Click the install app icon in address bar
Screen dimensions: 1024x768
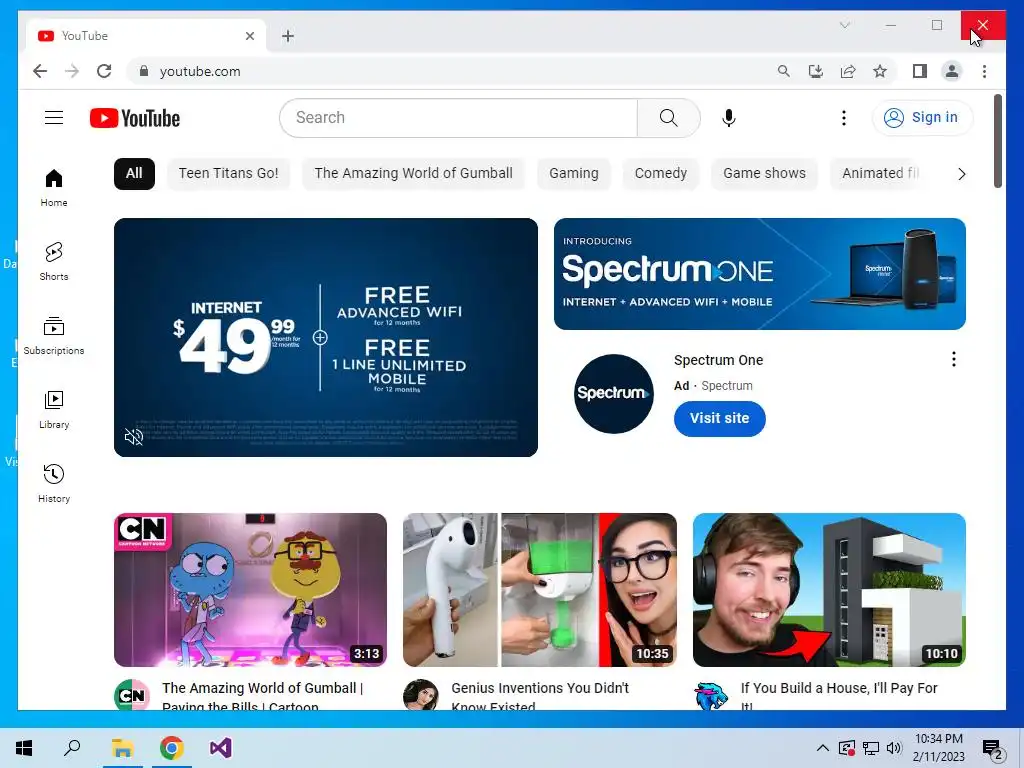pyautogui.click(x=816, y=71)
